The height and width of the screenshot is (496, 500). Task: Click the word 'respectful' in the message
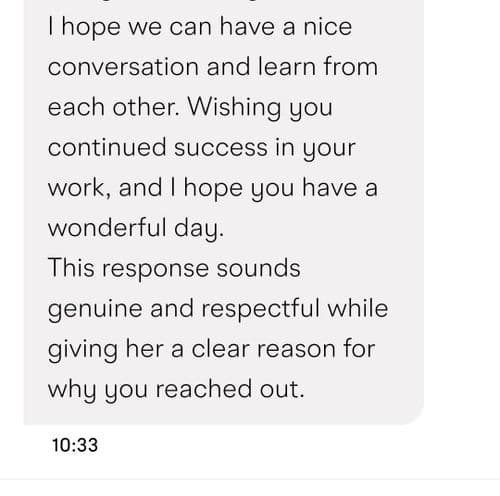point(261,309)
